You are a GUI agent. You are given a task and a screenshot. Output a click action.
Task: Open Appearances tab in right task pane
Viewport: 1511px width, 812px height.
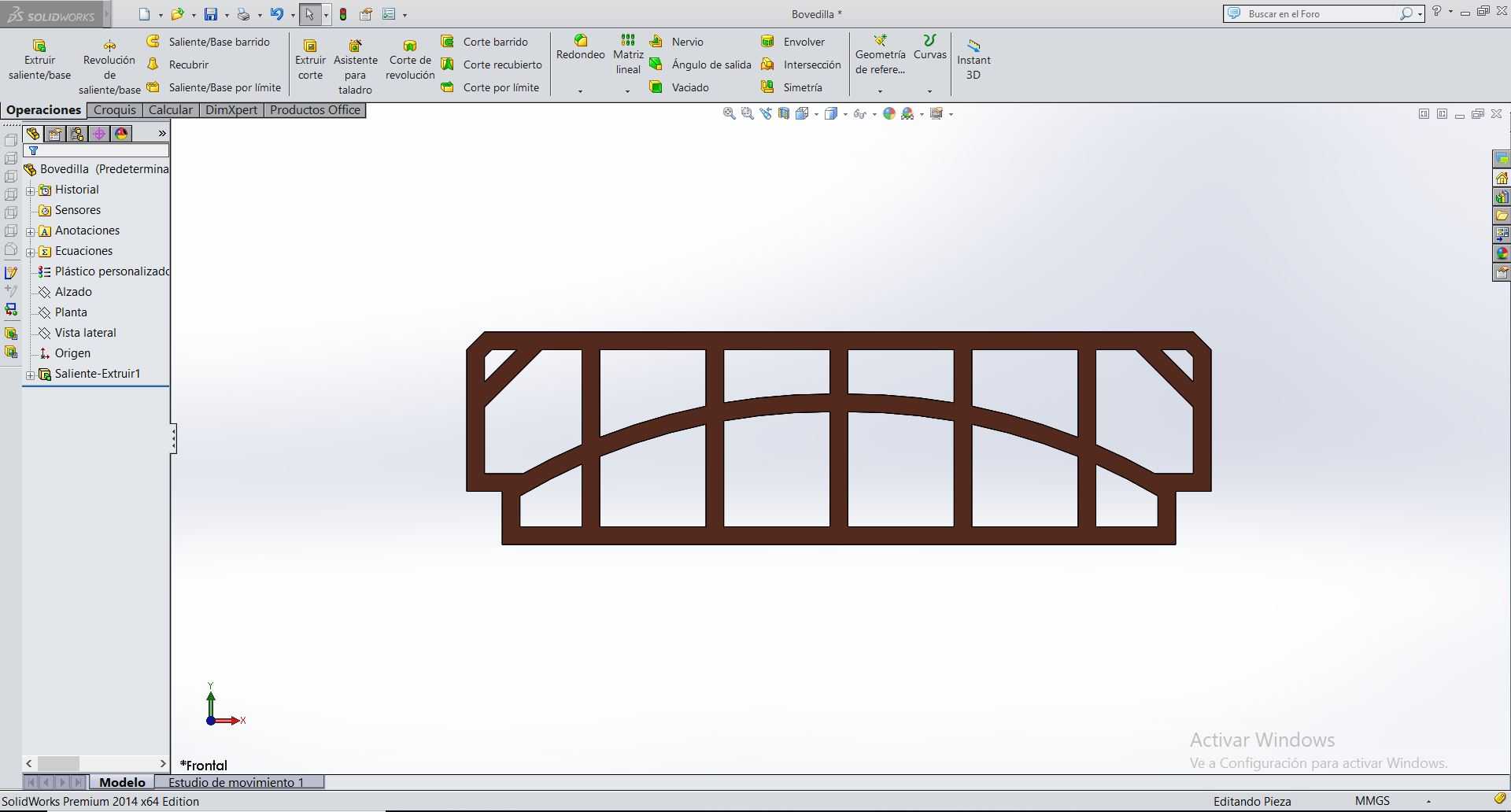tap(1502, 253)
